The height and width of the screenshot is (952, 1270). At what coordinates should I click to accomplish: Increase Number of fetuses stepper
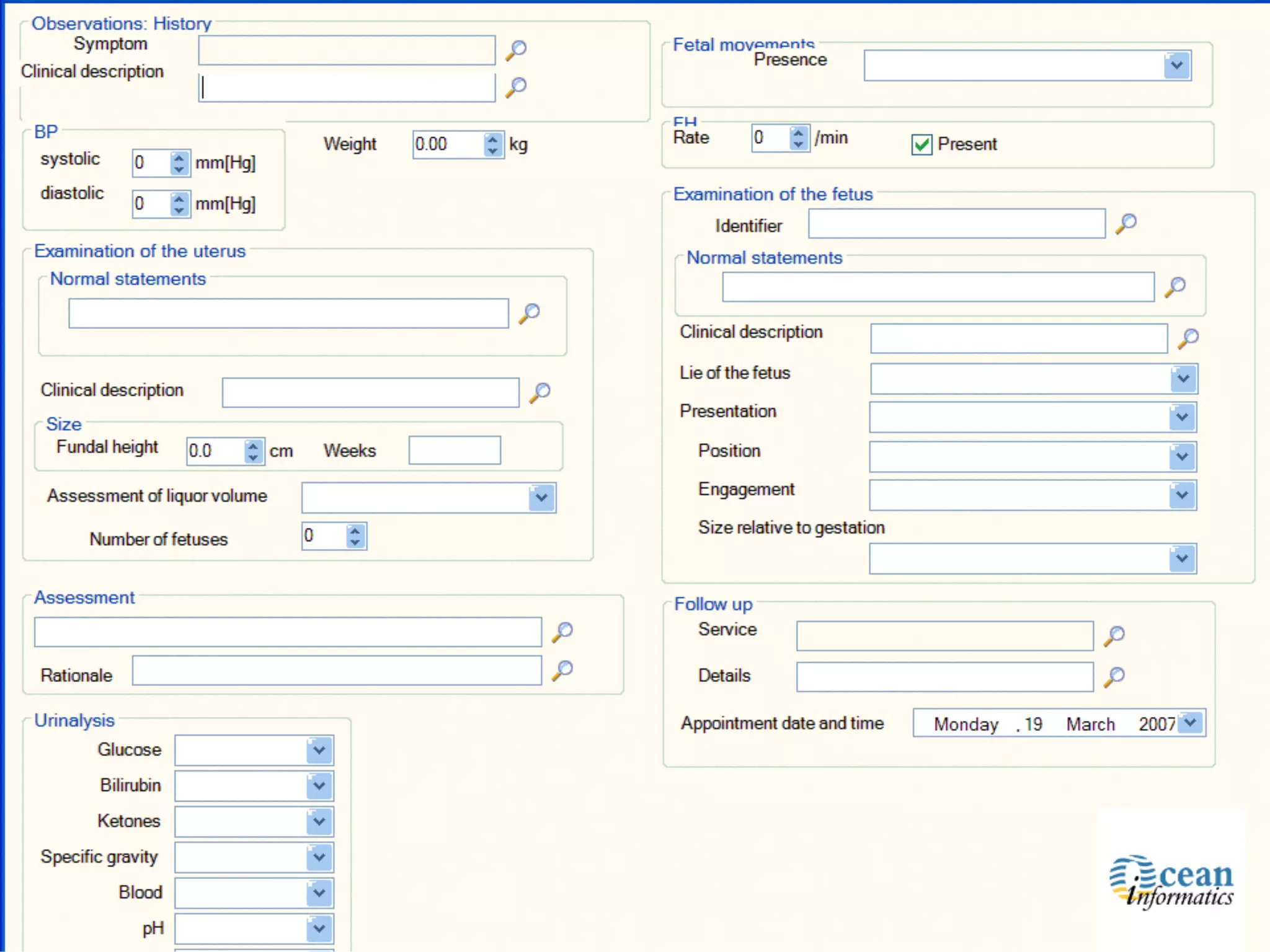pyautogui.click(x=355, y=531)
